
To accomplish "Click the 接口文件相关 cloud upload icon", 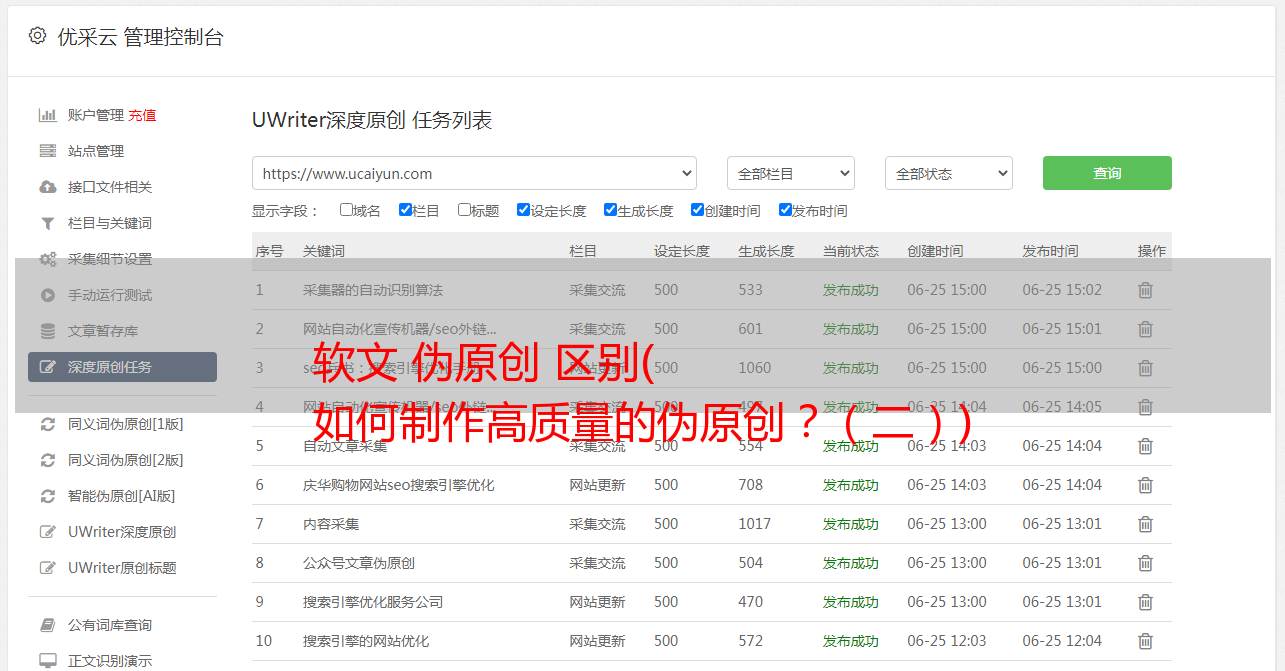I will 48,187.
